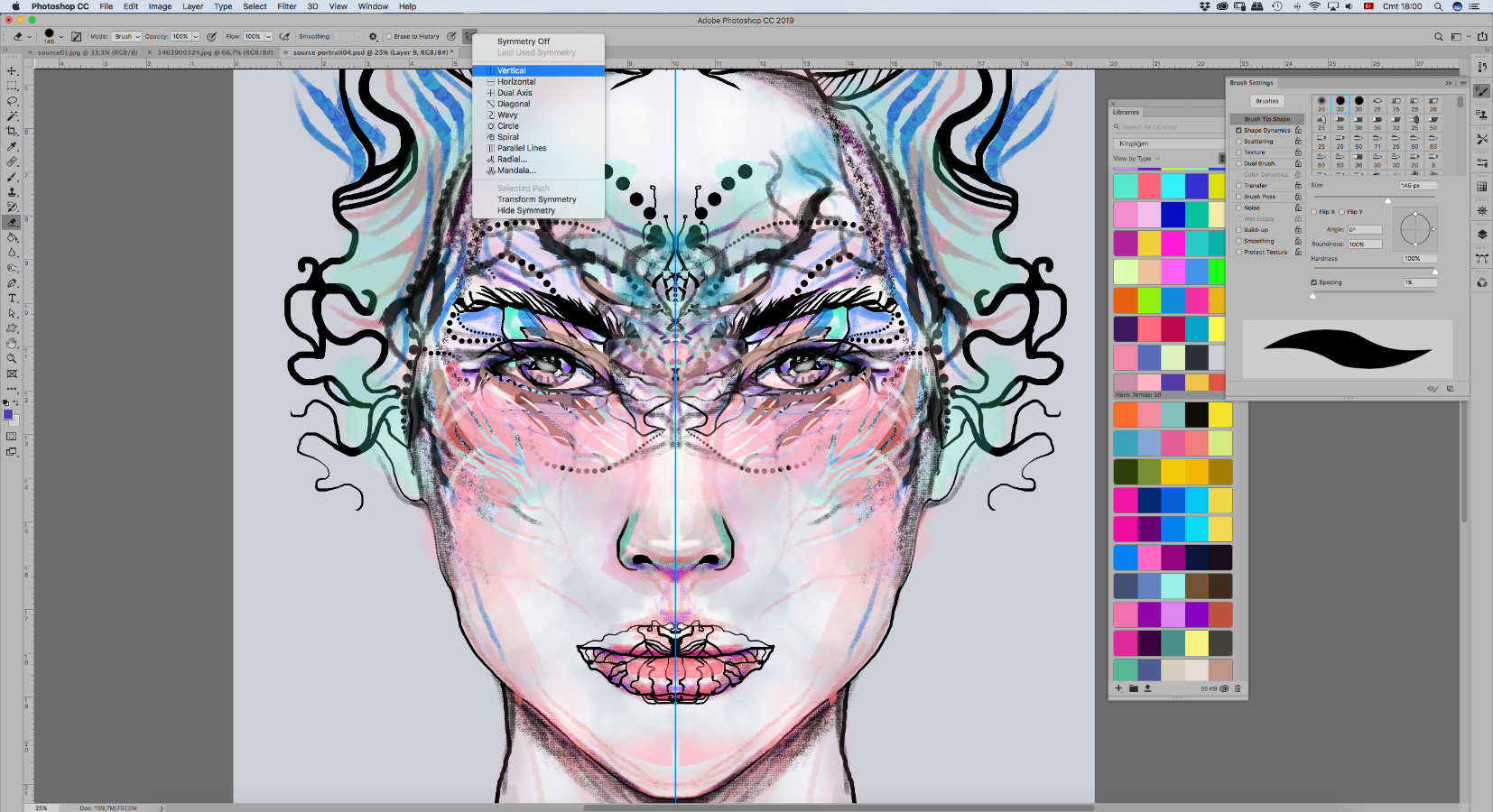
Task: Click the foreground purple color swatch
Action: (x=8, y=415)
